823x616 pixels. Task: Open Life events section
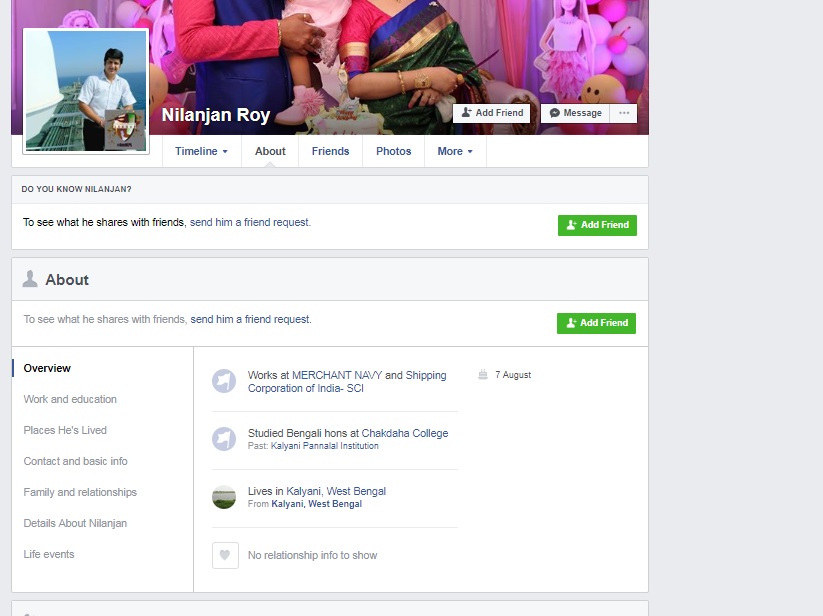pos(49,554)
